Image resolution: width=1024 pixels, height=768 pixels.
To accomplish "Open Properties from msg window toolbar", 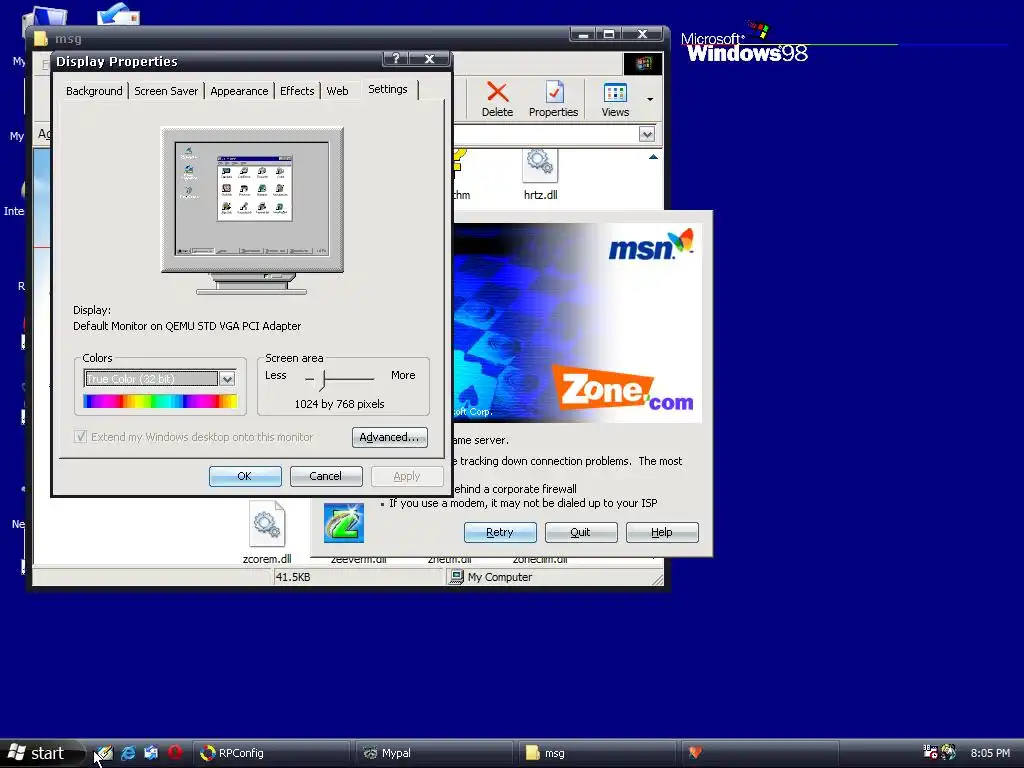I will 554,99.
